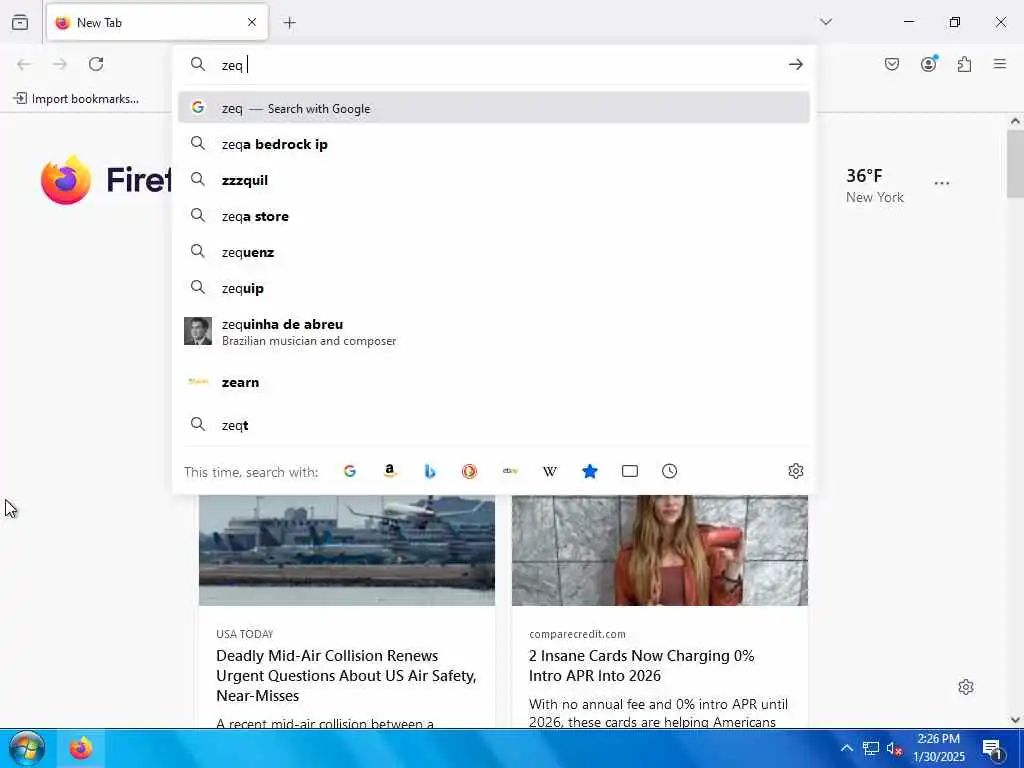Open the Firefox application menu
The width and height of the screenshot is (1024, 768).
point(999,64)
